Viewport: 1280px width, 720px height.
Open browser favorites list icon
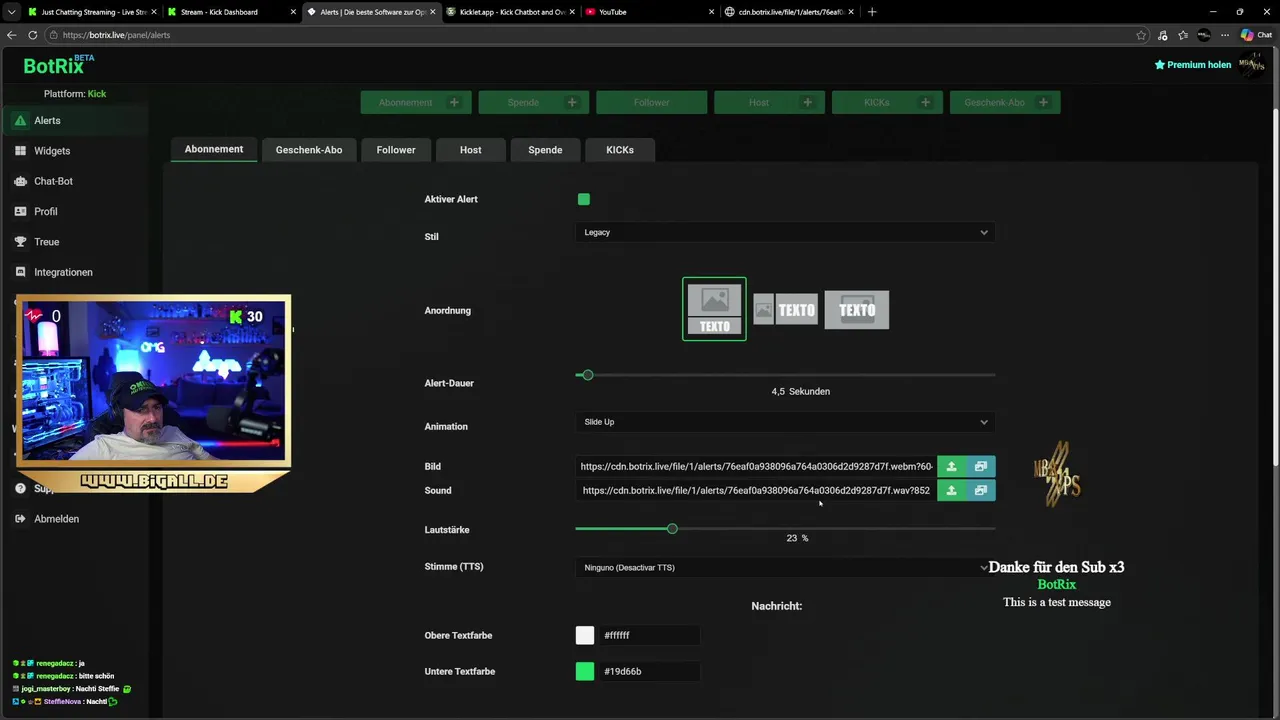(x=1183, y=35)
